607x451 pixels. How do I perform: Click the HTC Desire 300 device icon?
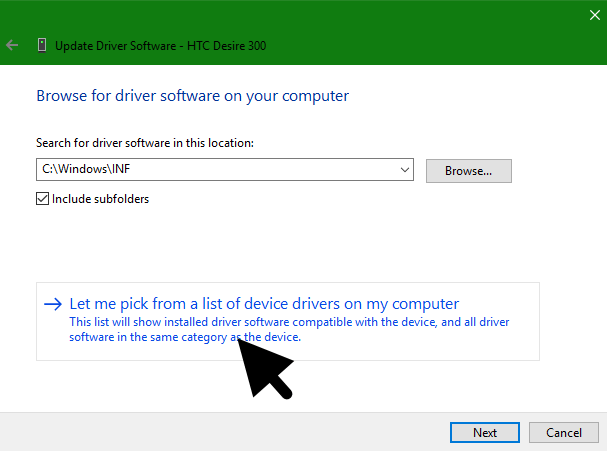[x=42, y=45]
